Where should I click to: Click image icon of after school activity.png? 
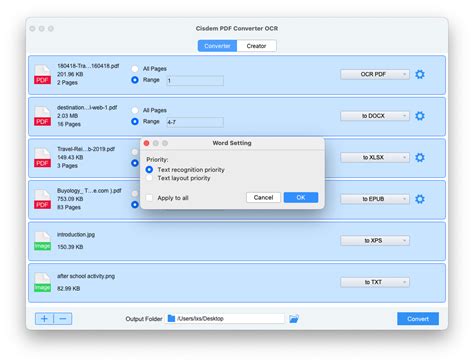tap(42, 283)
